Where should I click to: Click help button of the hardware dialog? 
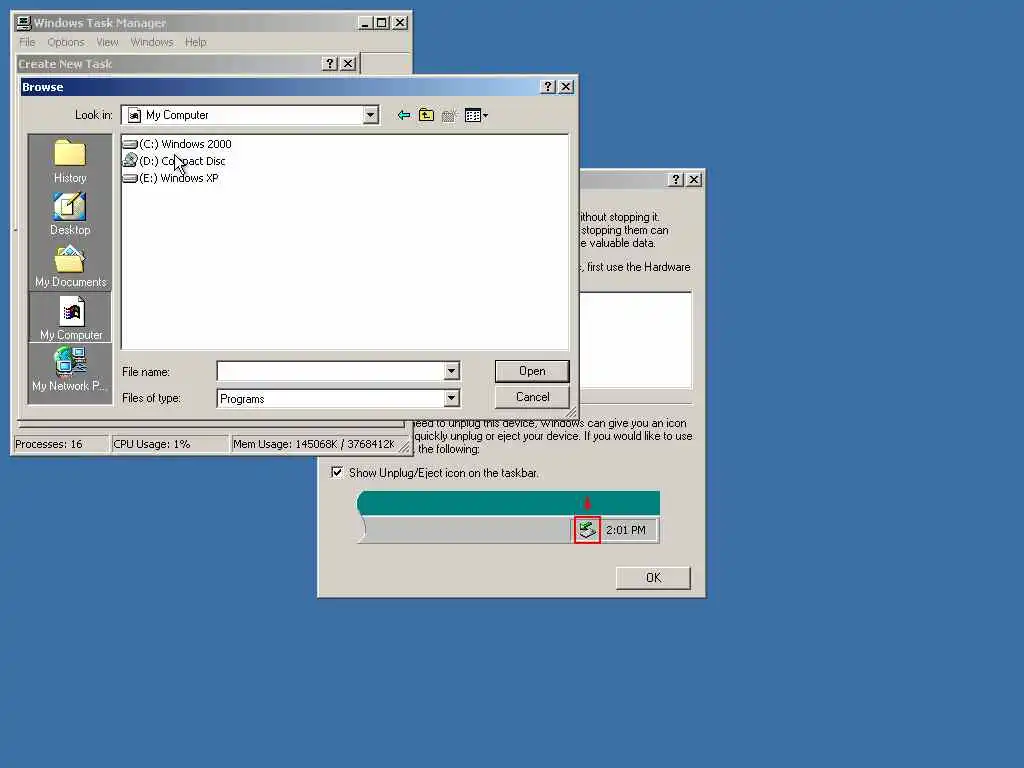(676, 180)
